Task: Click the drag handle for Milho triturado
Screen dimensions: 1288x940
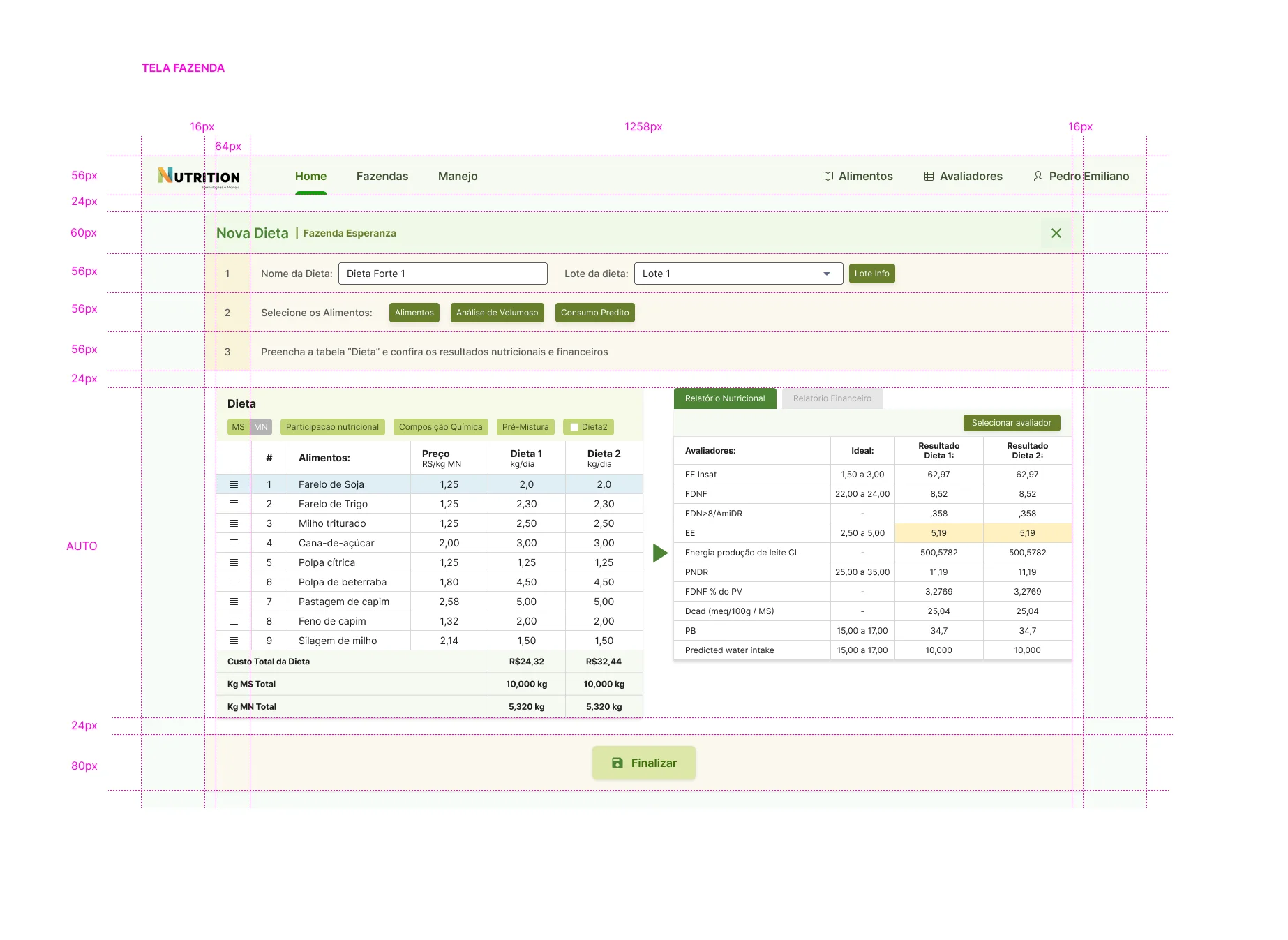Action: [234, 523]
